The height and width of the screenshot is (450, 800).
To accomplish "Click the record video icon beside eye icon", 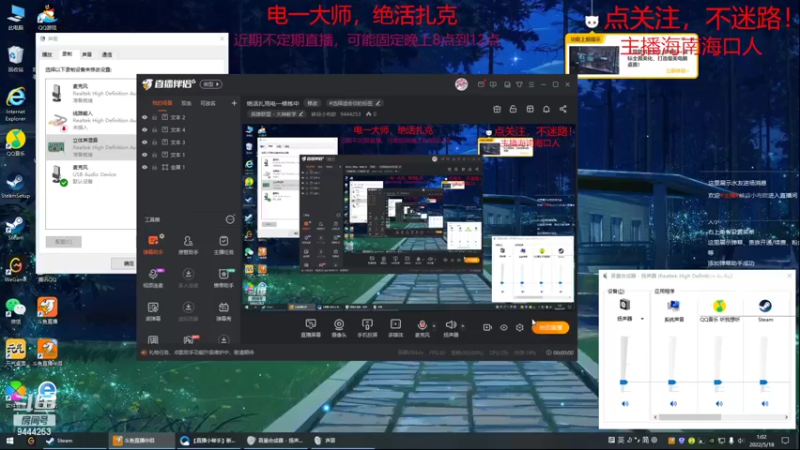I will click(487, 328).
